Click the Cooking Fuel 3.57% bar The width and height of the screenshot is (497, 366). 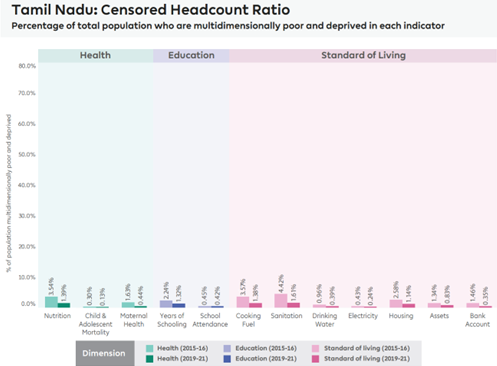(x=243, y=302)
